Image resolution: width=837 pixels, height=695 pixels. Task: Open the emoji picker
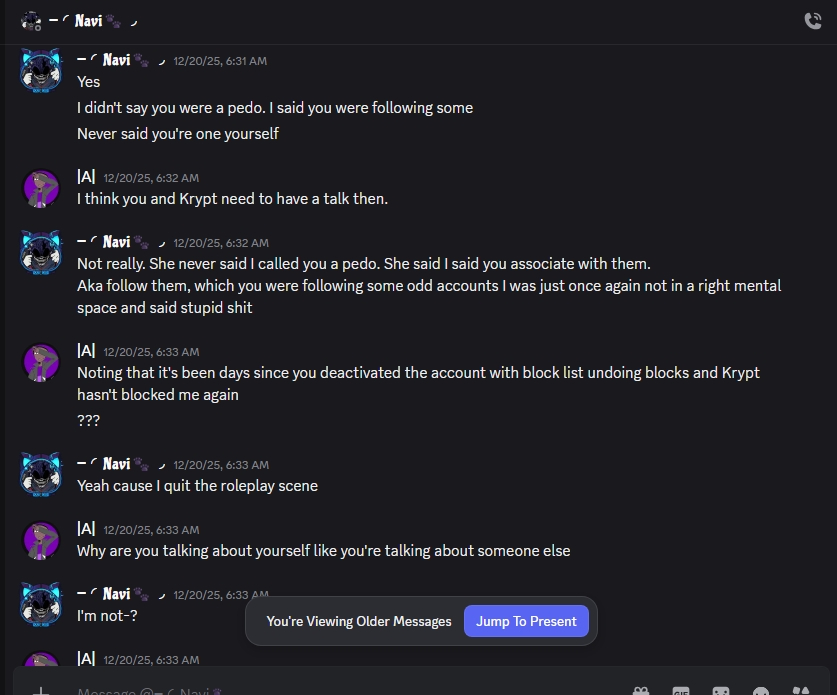(x=761, y=691)
